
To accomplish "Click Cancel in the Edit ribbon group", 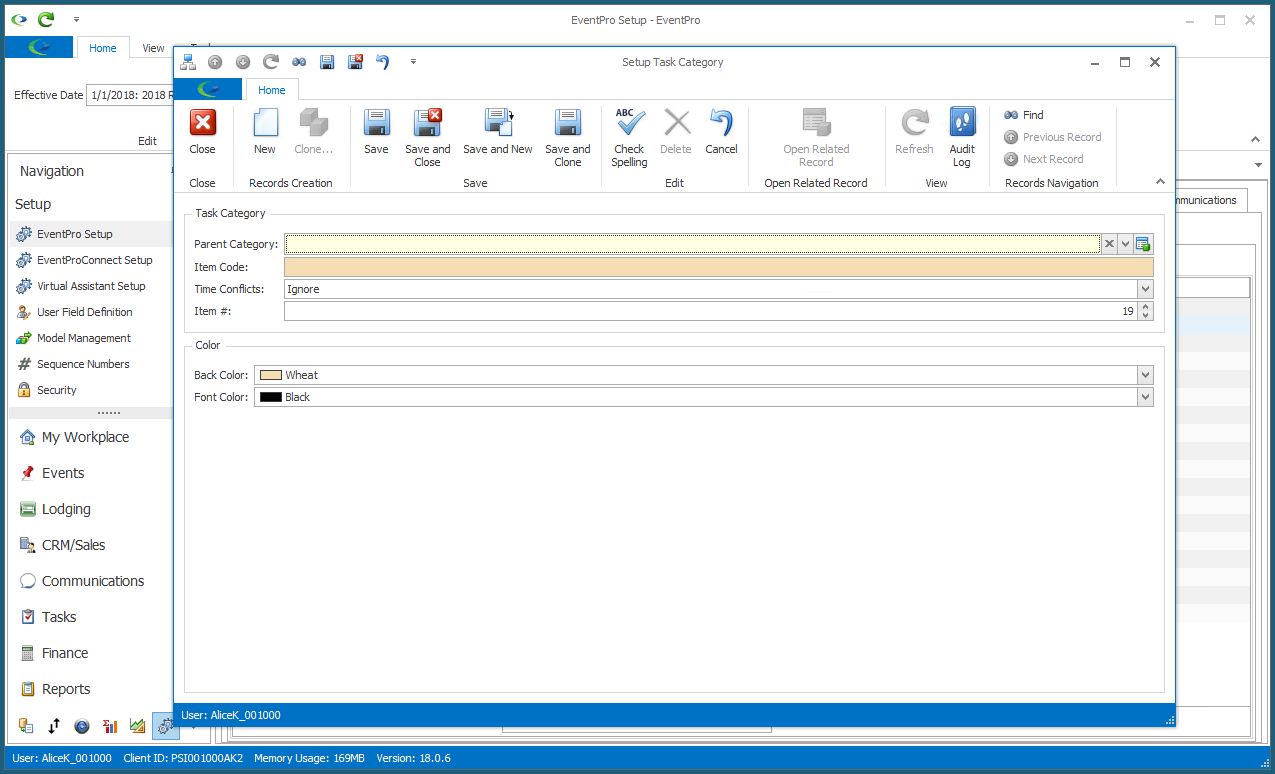I will point(721,133).
